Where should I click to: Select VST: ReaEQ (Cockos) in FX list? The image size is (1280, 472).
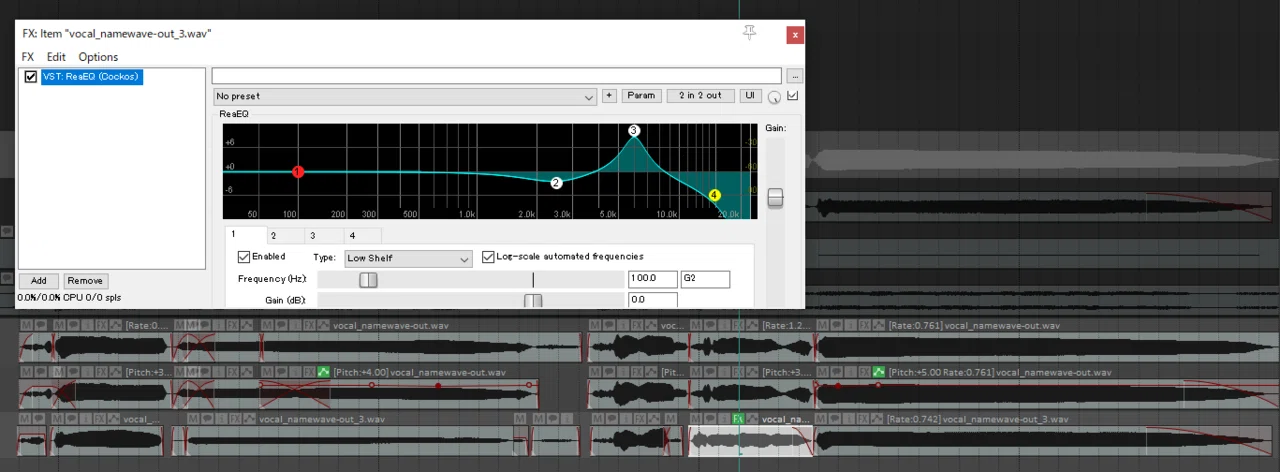[91, 76]
